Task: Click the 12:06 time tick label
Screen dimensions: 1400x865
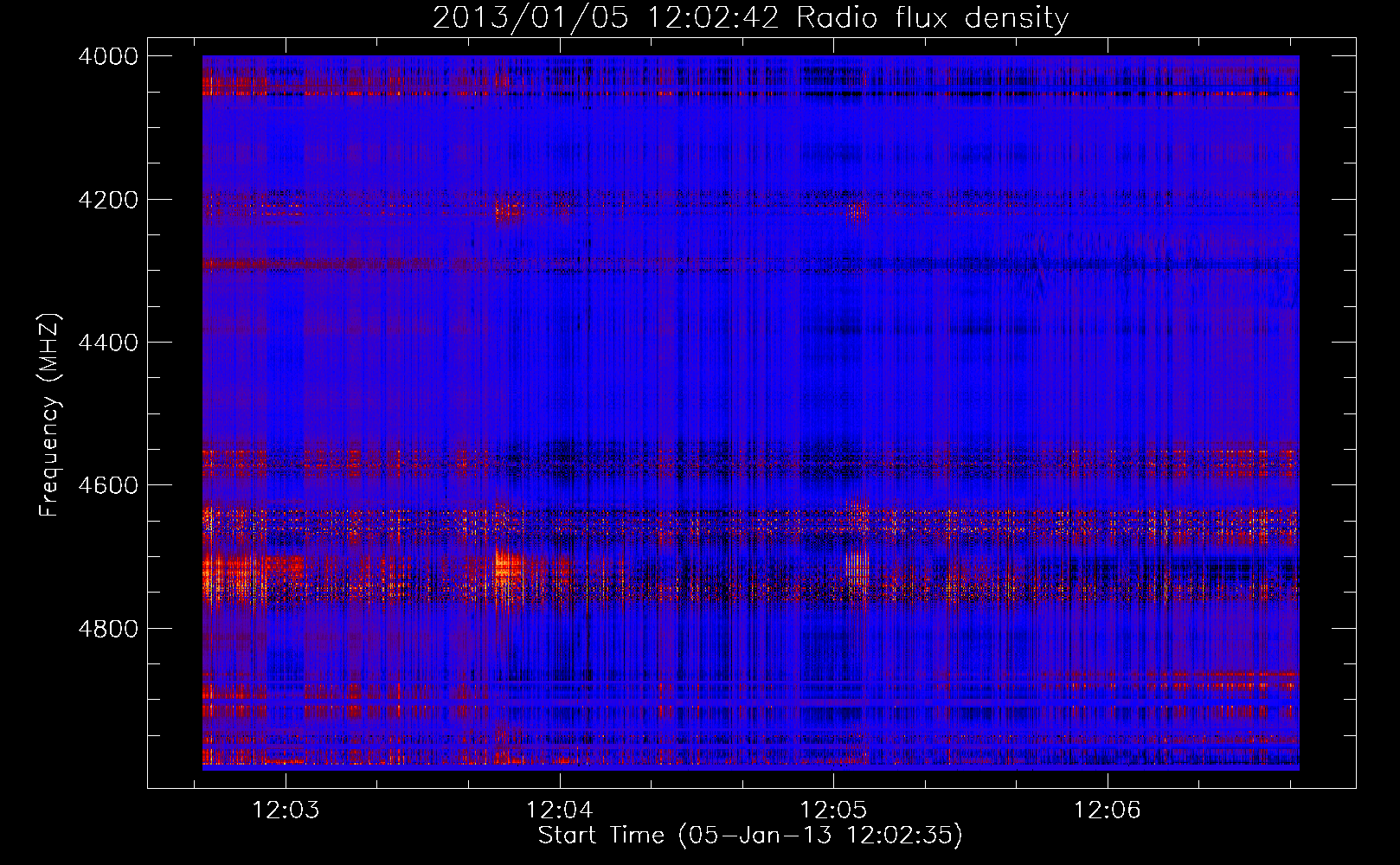Action: point(1108,811)
